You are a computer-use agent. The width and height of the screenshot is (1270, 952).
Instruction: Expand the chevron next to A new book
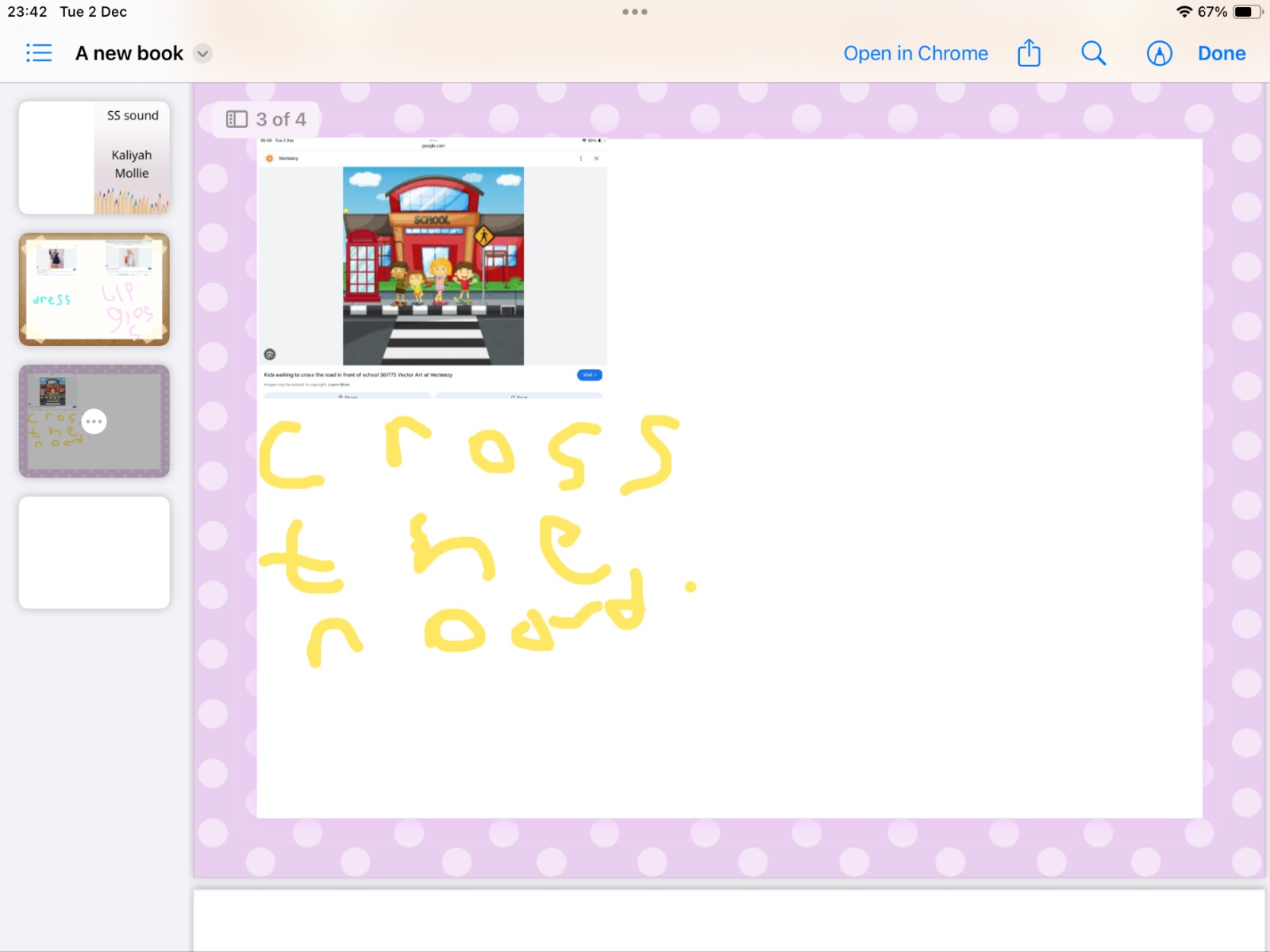click(x=203, y=53)
